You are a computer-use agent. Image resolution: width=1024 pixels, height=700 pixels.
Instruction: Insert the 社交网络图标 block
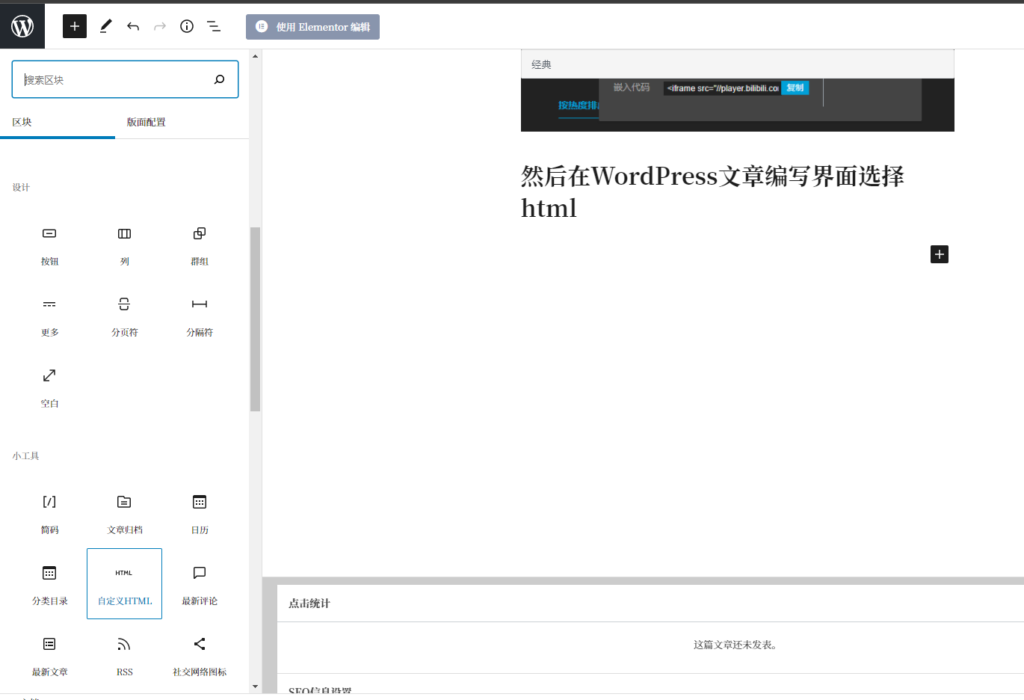point(199,653)
